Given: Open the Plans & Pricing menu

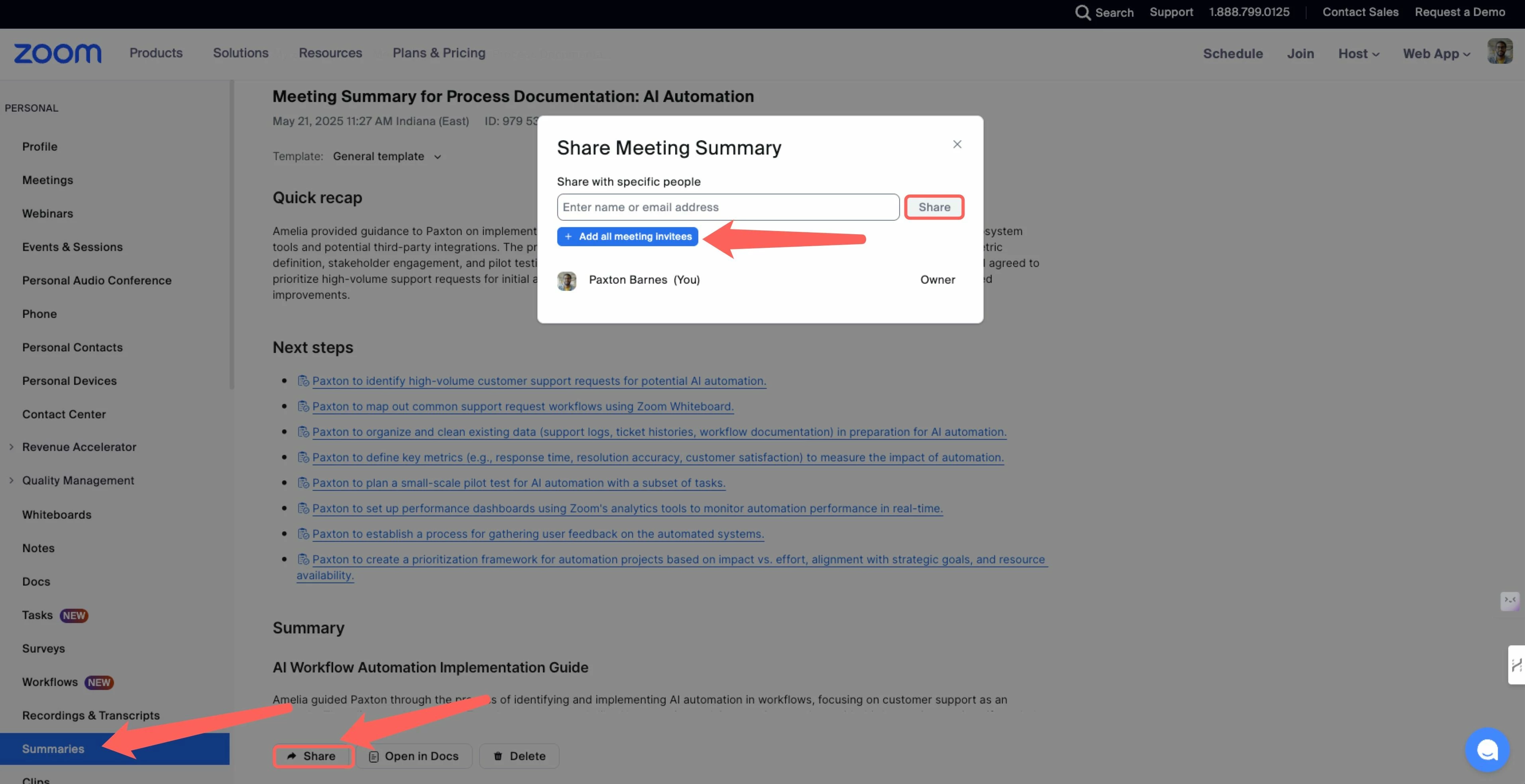Looking at the screenshot, I should click(439, 53).
